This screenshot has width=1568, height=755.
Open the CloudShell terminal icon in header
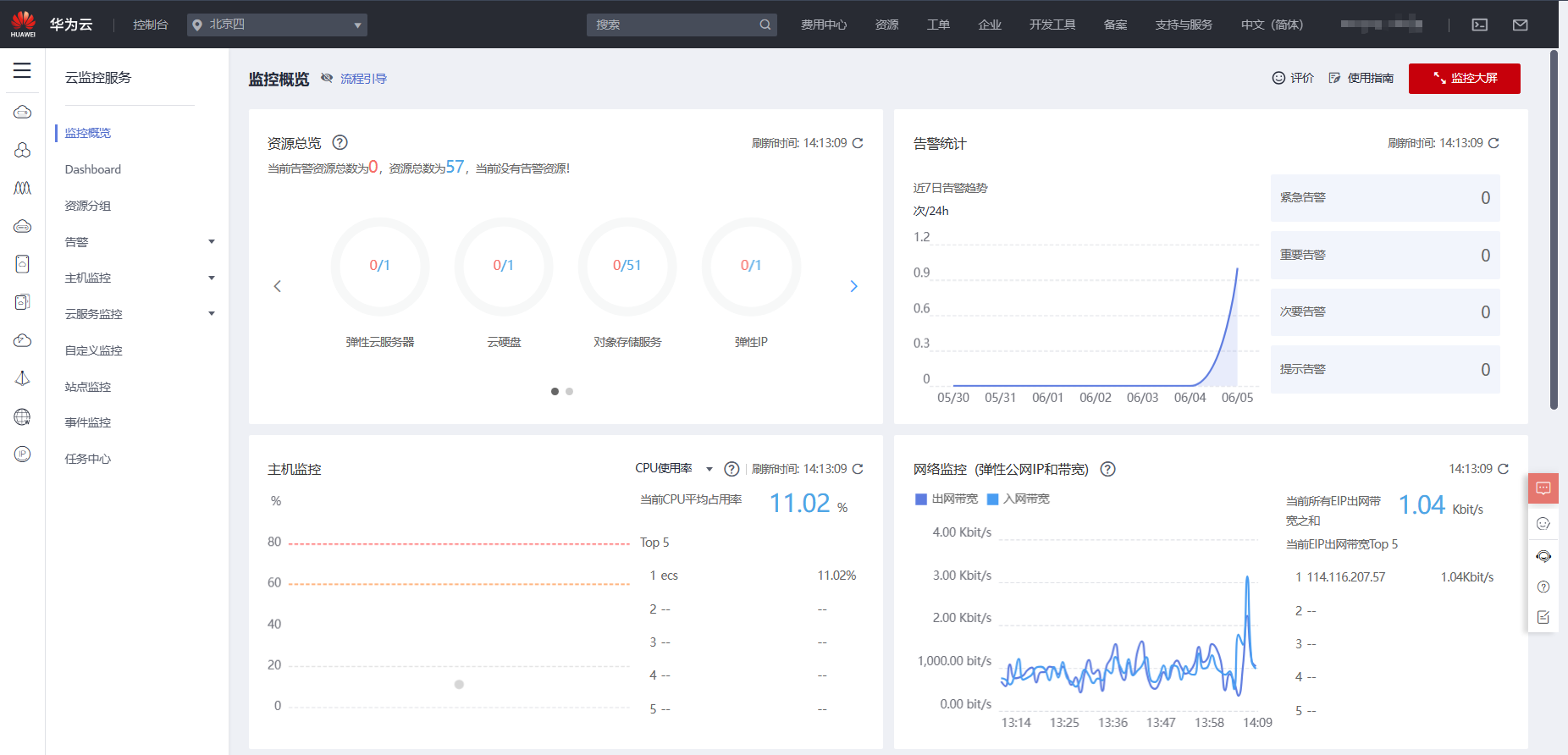tap(1480, 25)
